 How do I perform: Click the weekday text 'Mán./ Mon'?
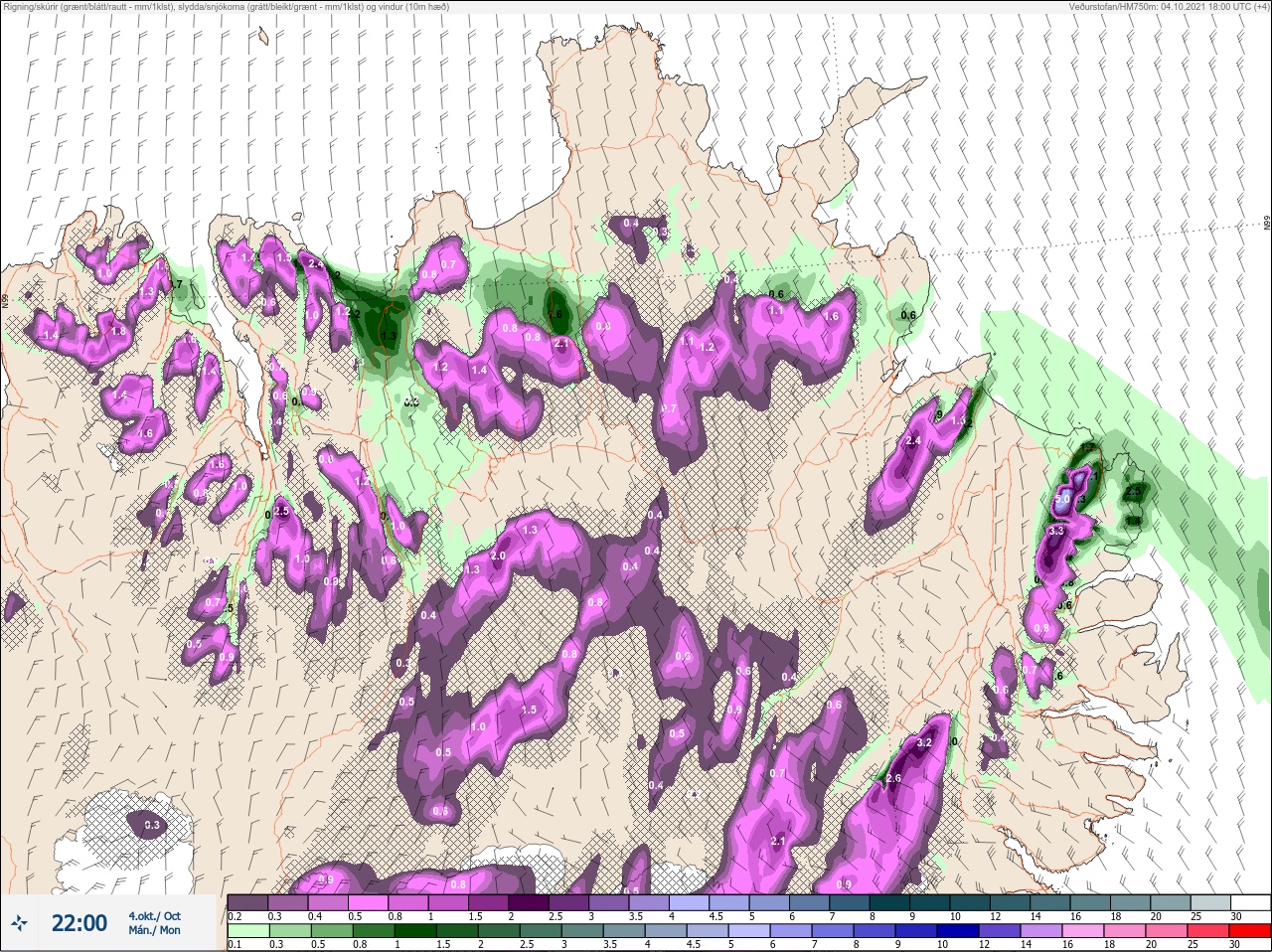tap(154, 930)
